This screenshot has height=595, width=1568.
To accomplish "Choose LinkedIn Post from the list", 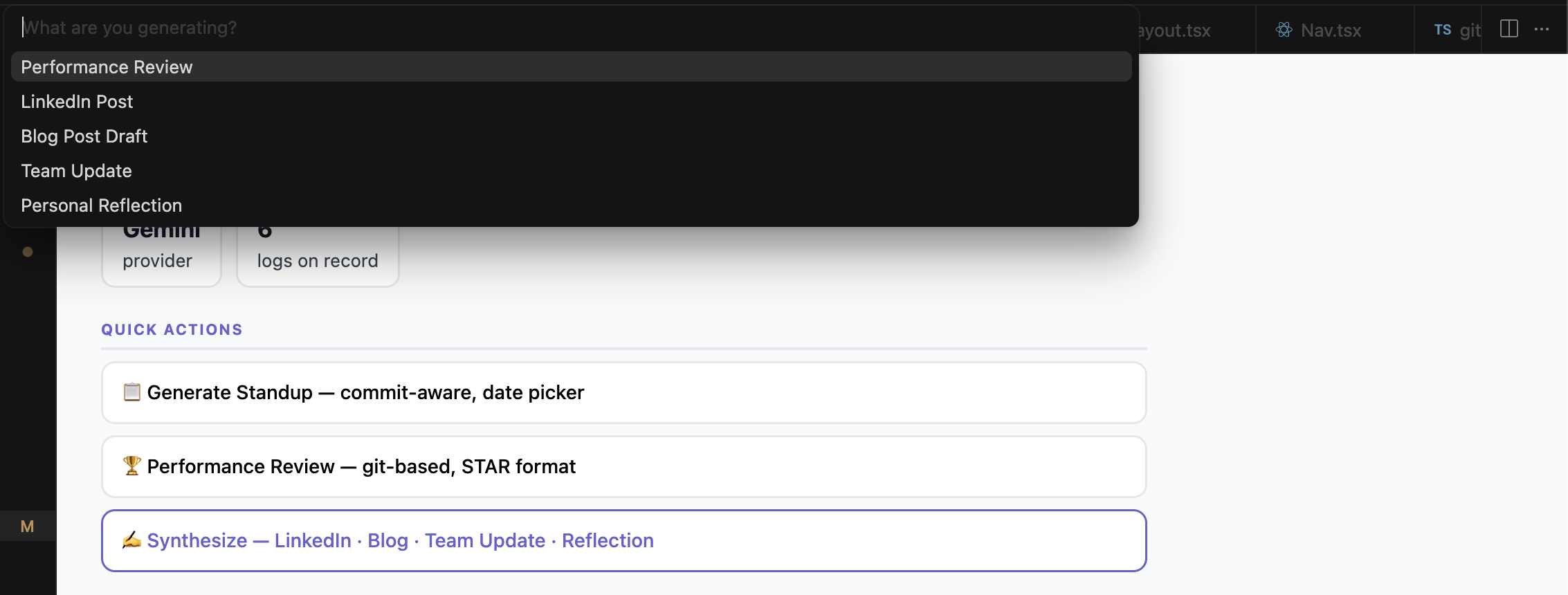I will (77, 102).
